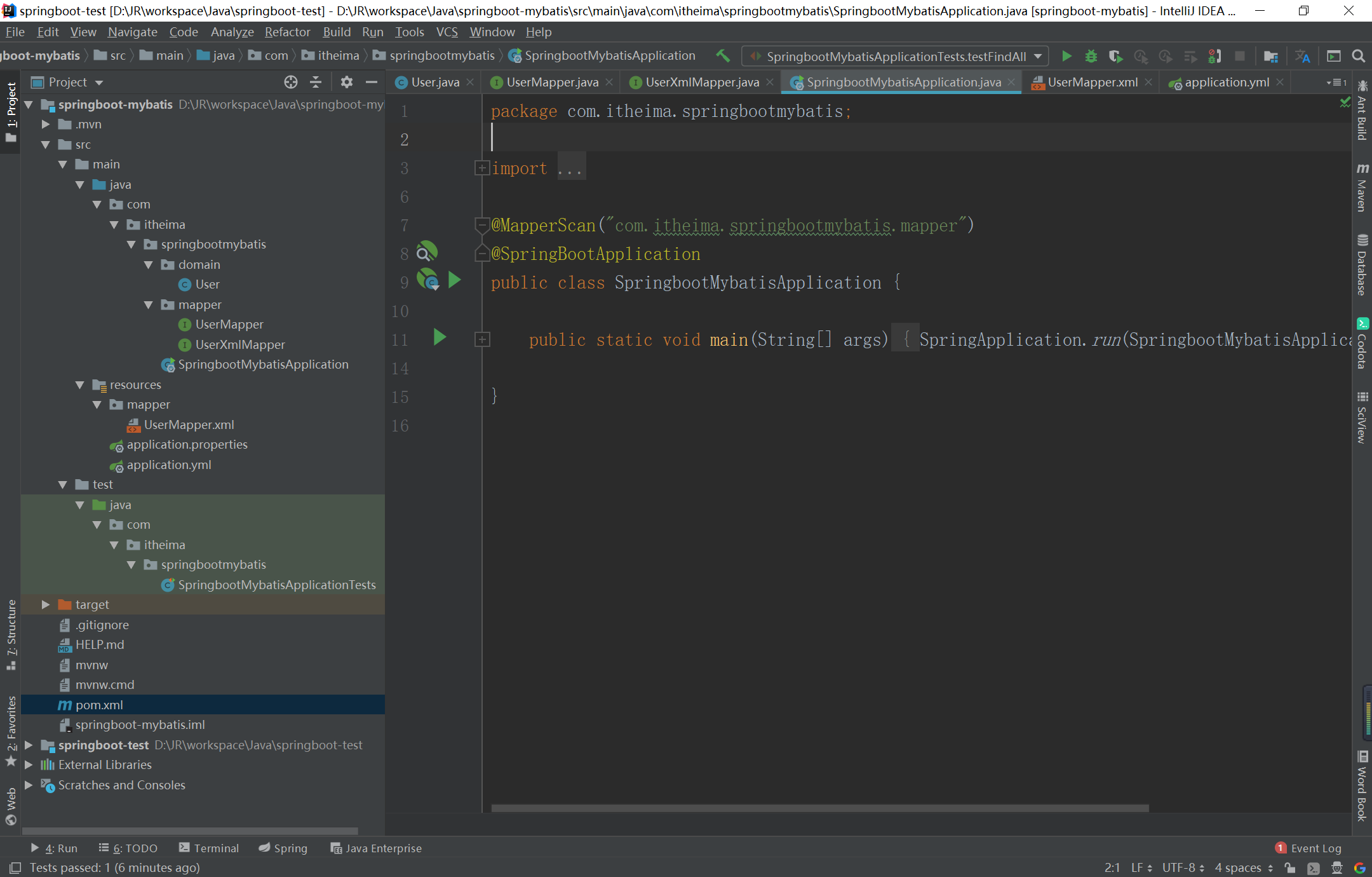Expand the folded main method body
The width and height of the screenshot is (1372, 877).
pos(482,339)
